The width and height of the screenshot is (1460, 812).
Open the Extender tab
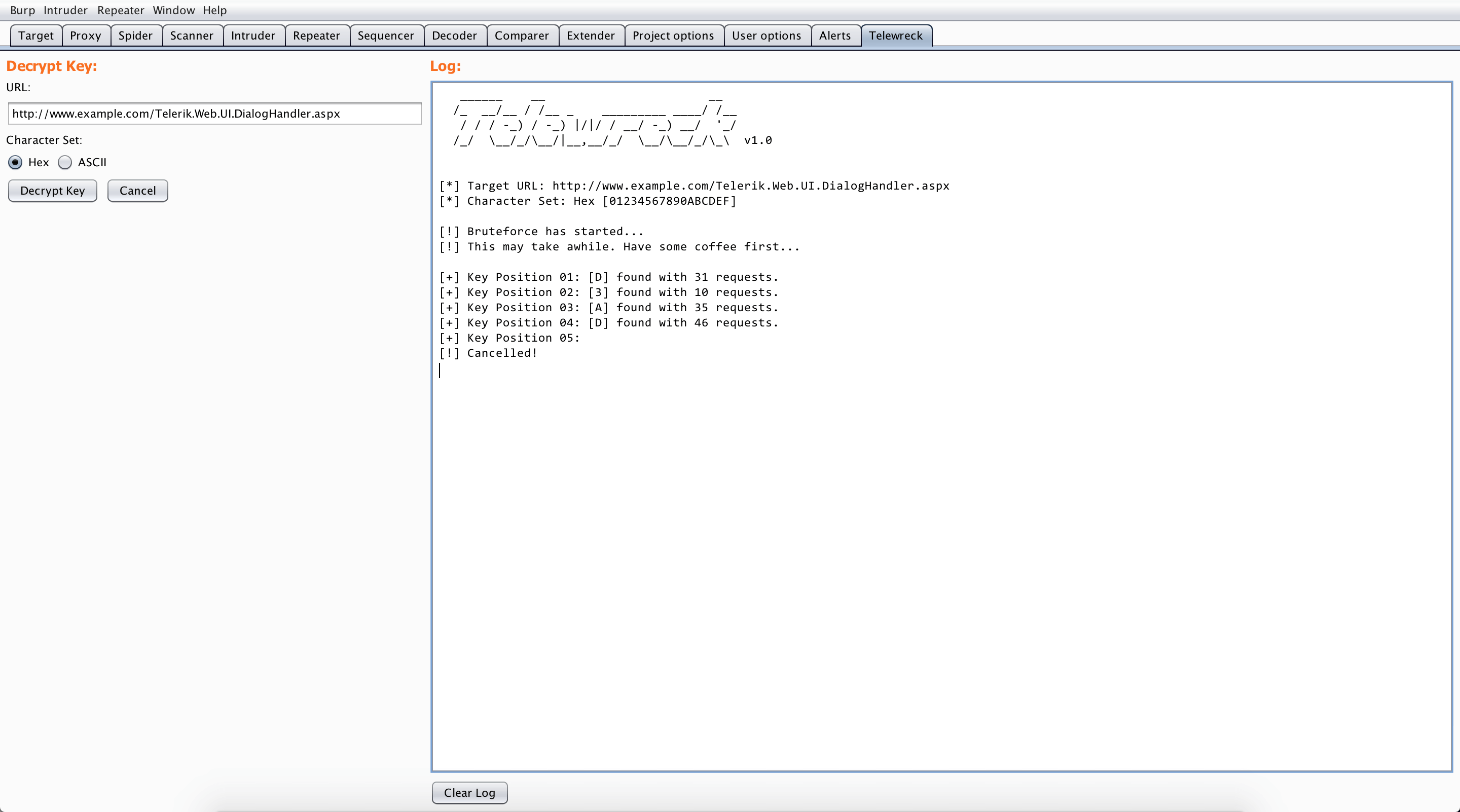(x=591, y=35)
